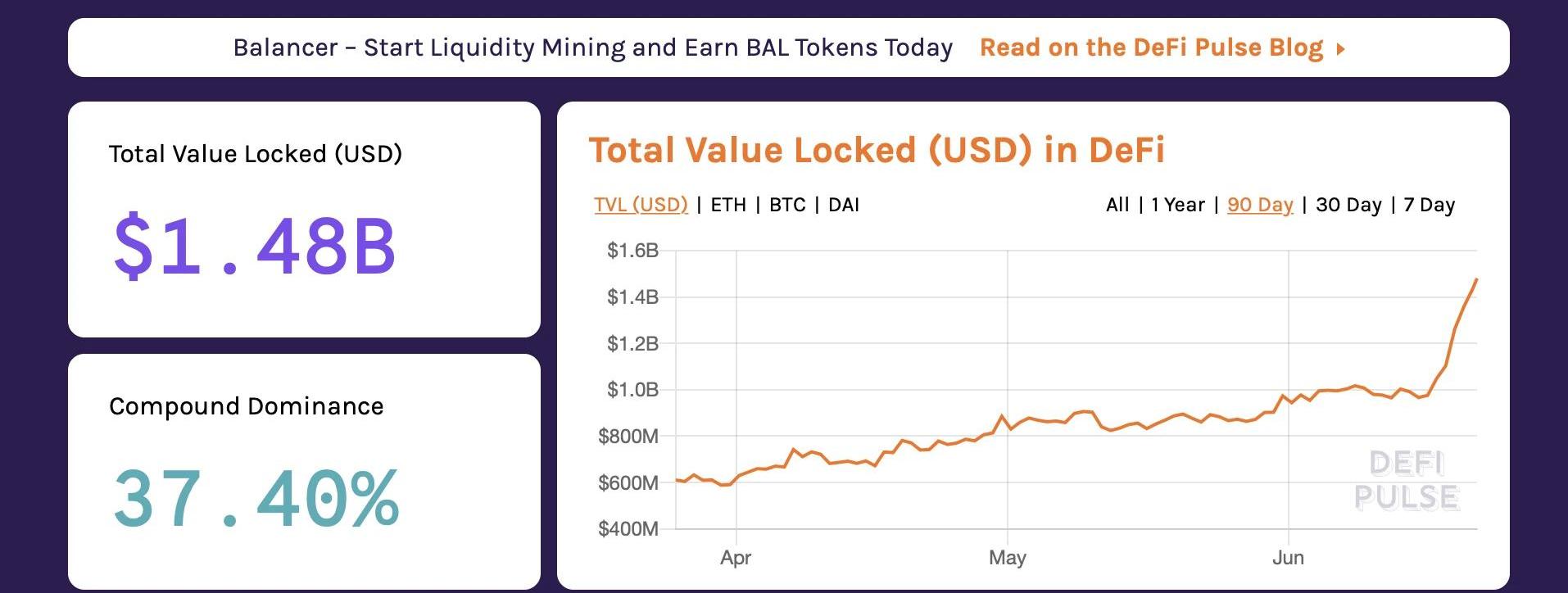Select the 1 Year time range

point(1177,205)
